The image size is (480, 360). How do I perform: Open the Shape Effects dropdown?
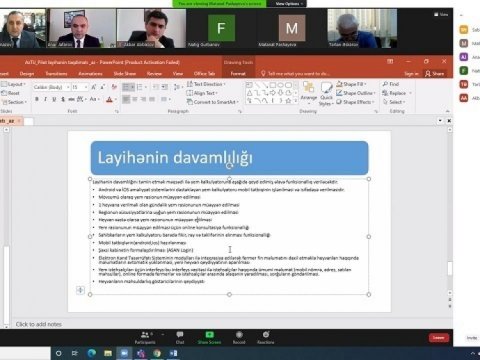tap(355, 102)
